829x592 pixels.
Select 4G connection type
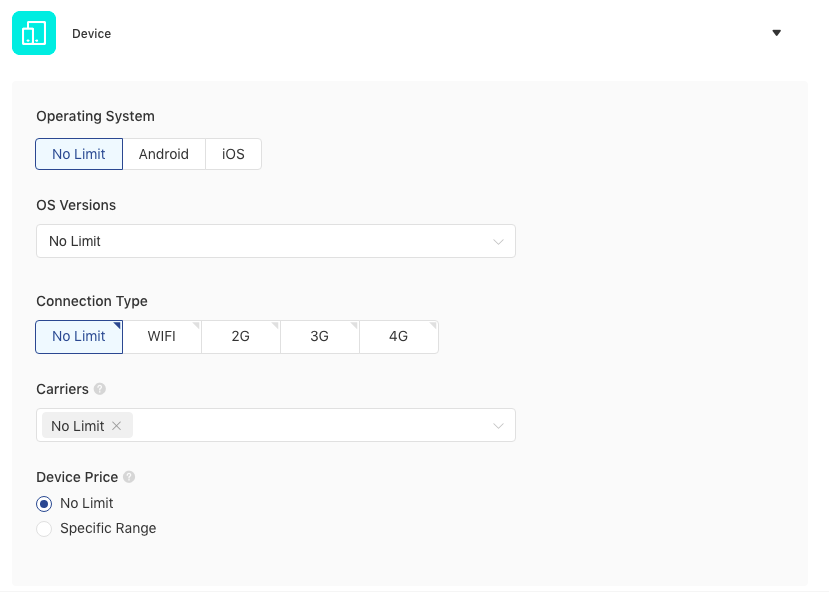pos(399,336)
